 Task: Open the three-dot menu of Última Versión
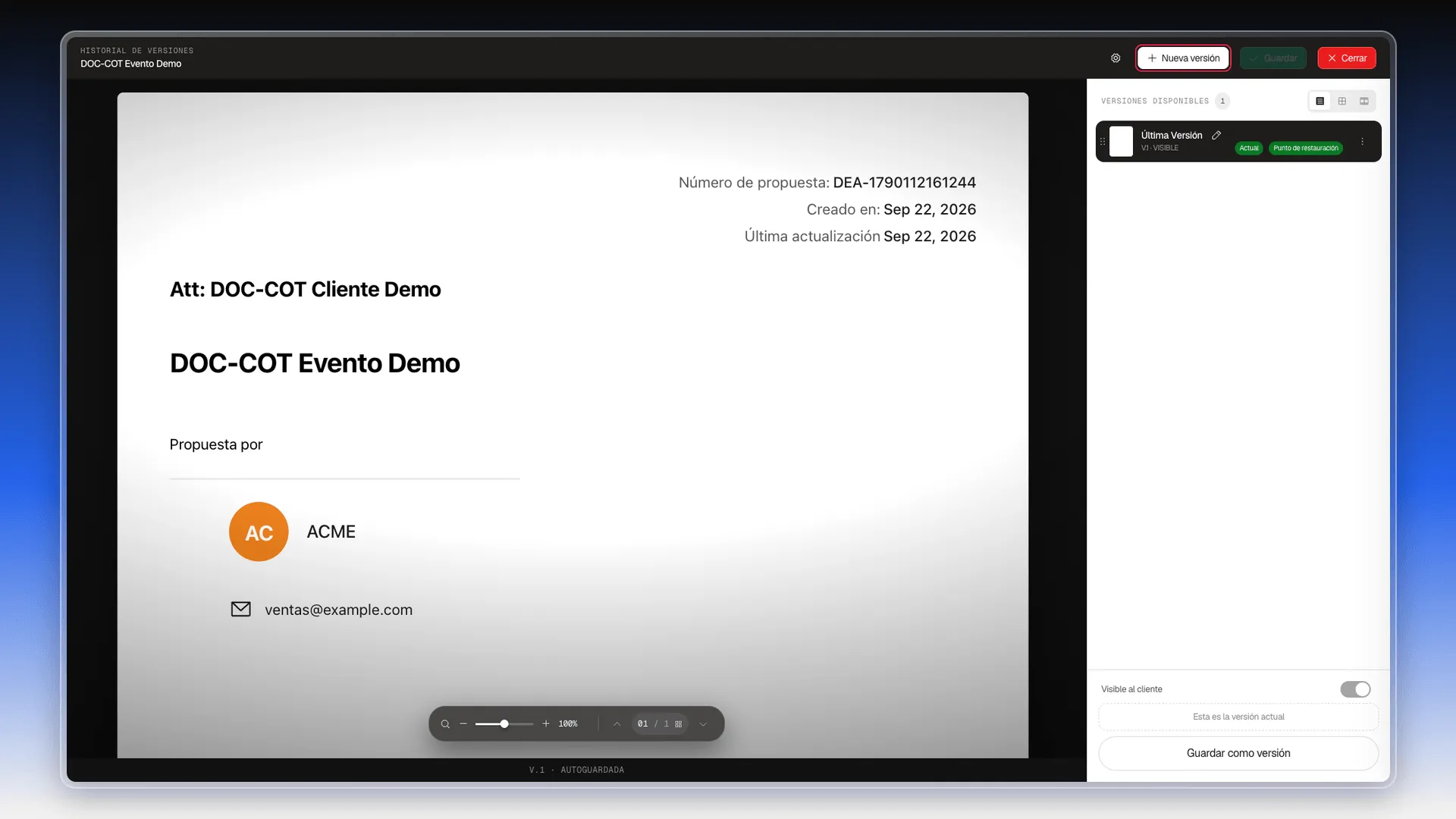(1362, 142)
